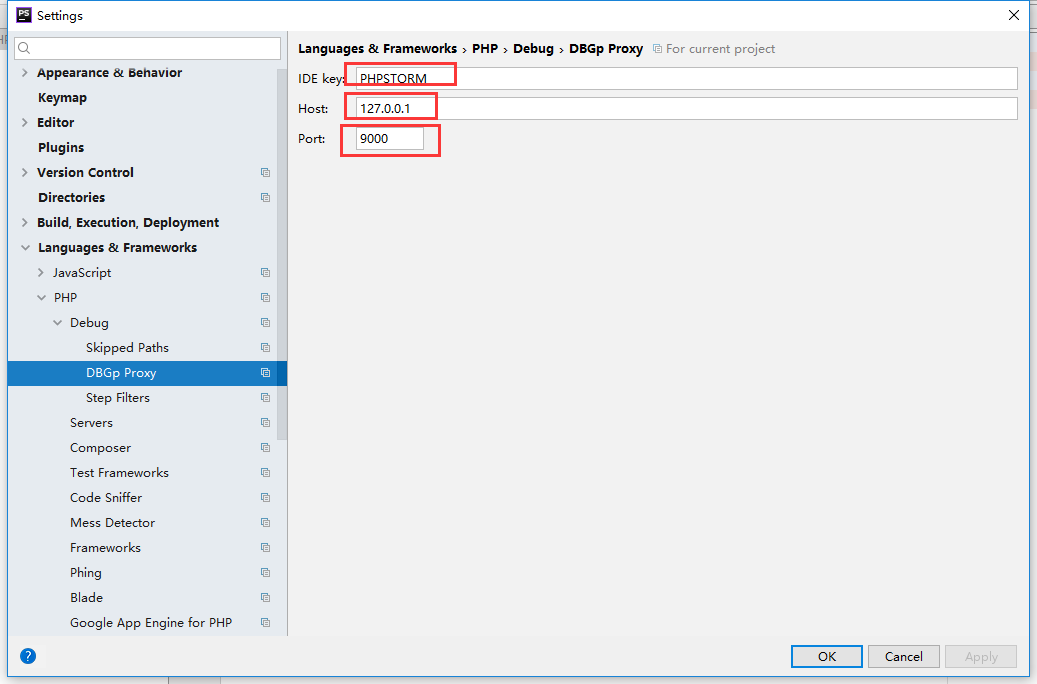Expand the Version Control section

(x=24, y=173)
